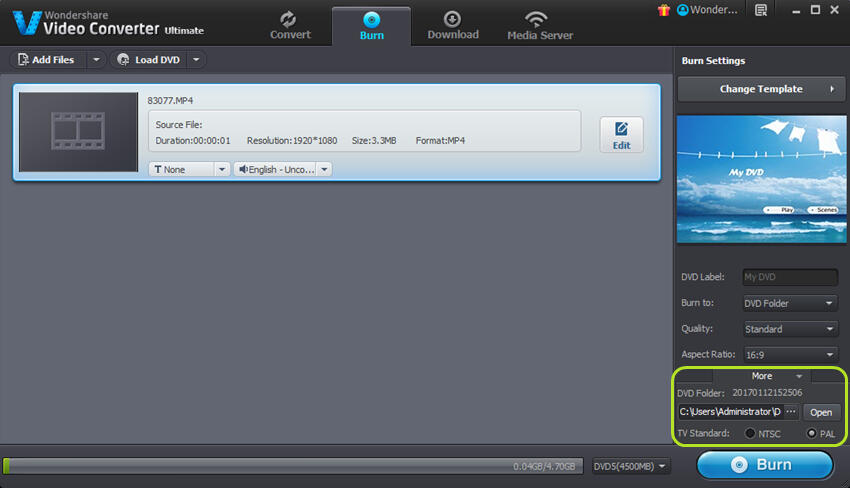Click the Edit button for 83077.MP4

(x=621, y=135)
